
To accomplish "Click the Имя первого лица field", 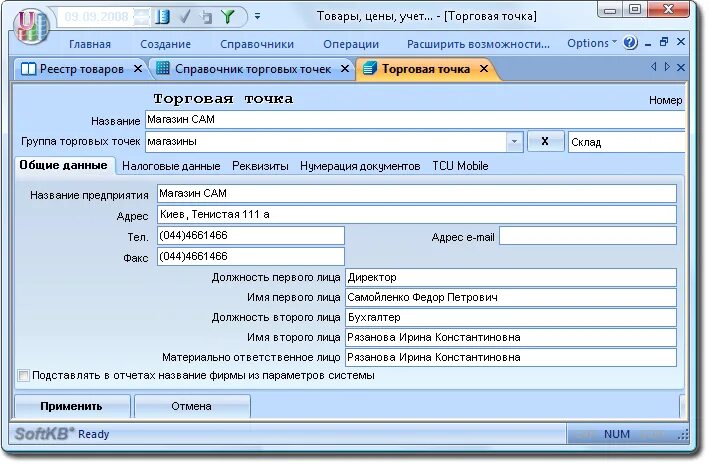I will (x=511, y=297).
